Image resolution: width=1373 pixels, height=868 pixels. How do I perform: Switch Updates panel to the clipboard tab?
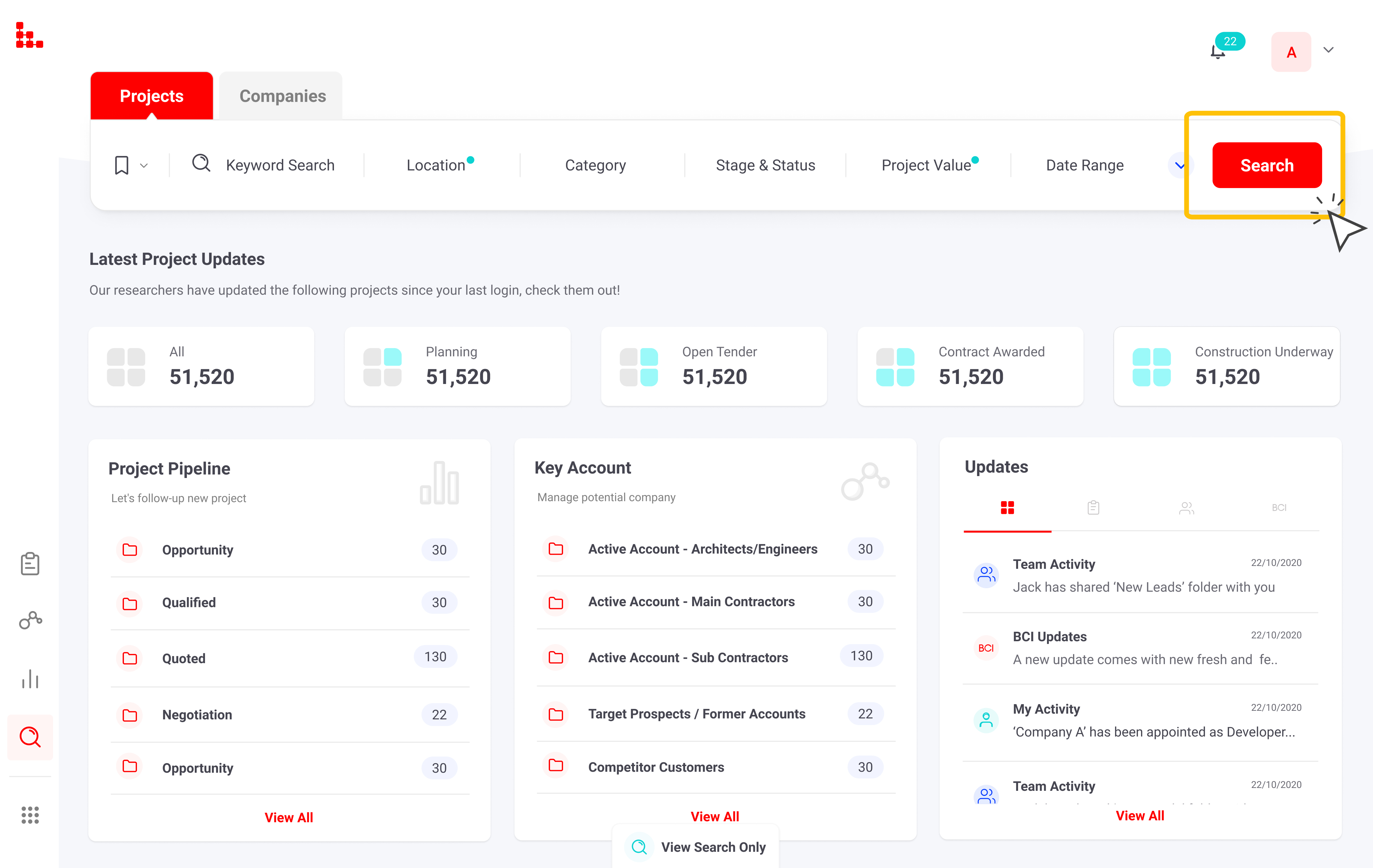click(x=1093, y=507)
